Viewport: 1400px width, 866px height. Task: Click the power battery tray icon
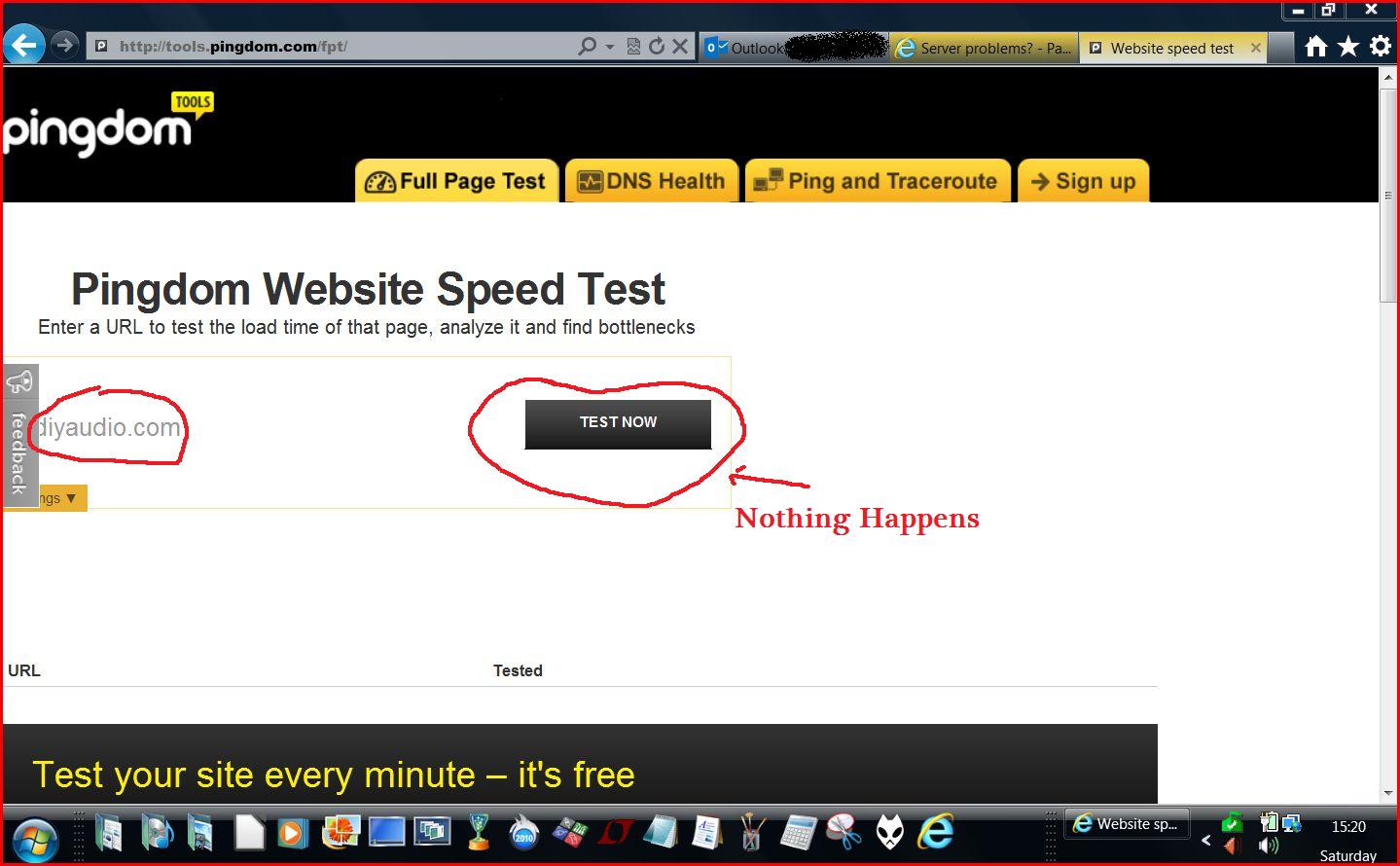(1269, 823)
